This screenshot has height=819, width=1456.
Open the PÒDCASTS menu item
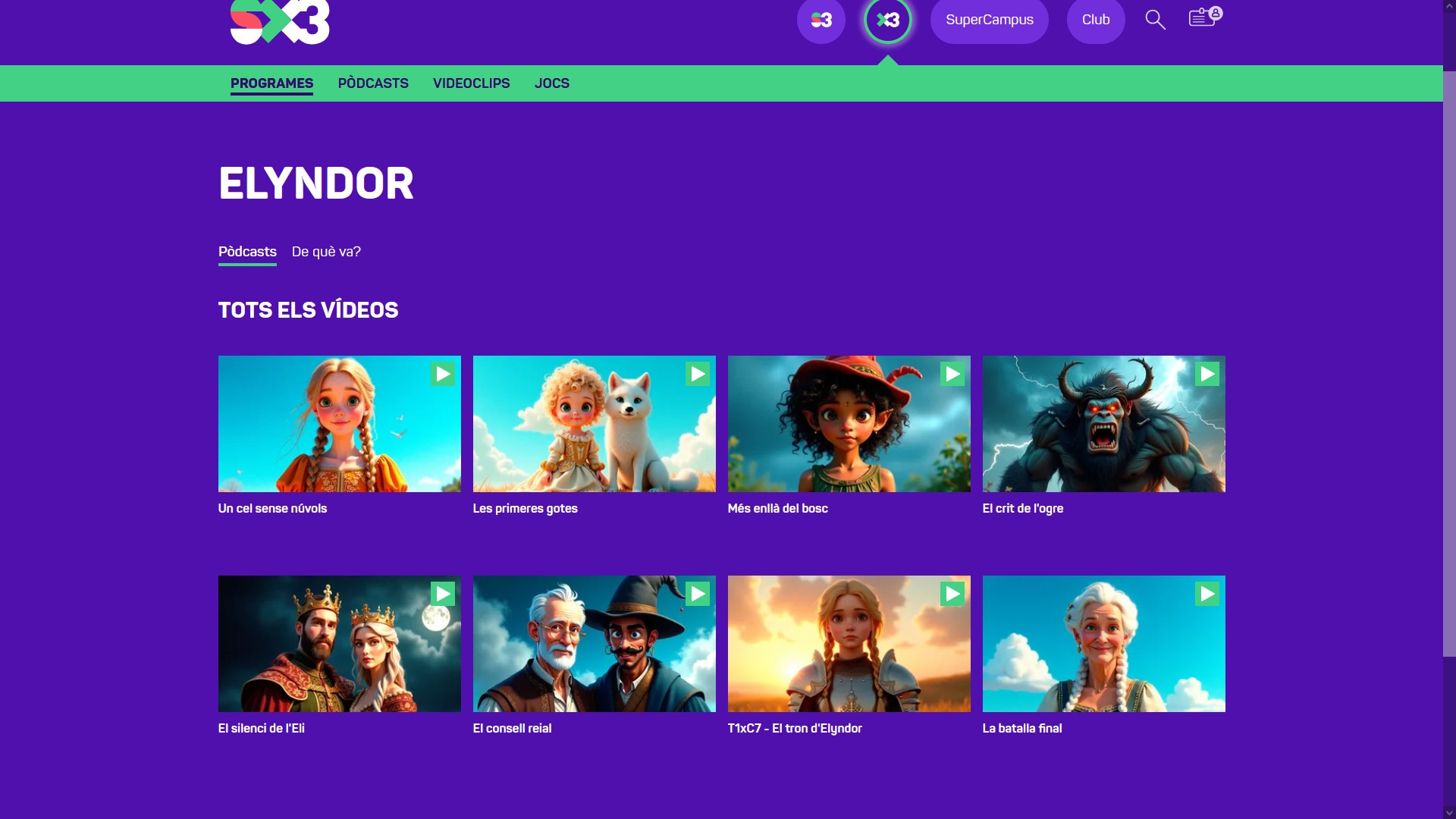[373, 83]
